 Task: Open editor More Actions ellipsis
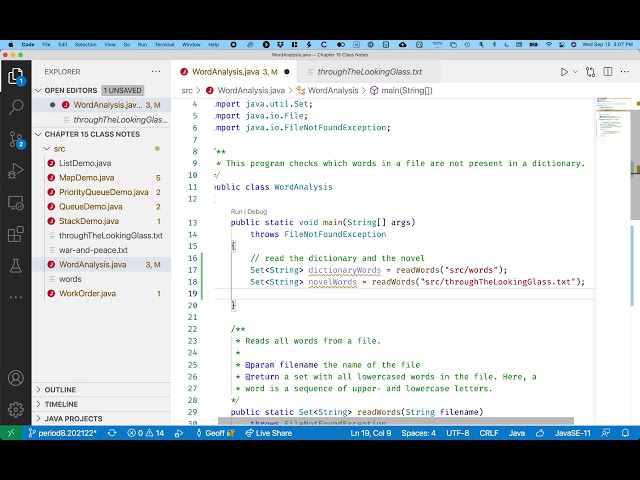(624, 72)
